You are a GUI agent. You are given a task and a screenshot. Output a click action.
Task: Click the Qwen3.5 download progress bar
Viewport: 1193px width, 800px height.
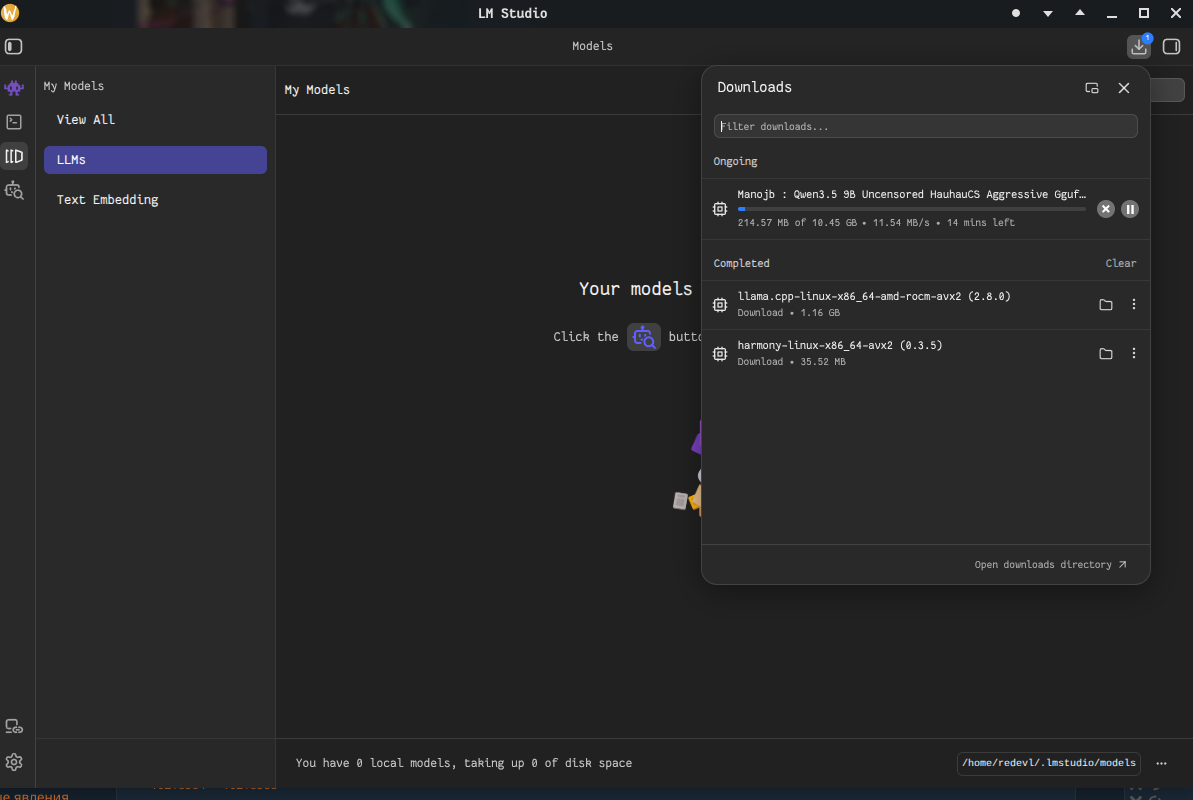[911, 209]
